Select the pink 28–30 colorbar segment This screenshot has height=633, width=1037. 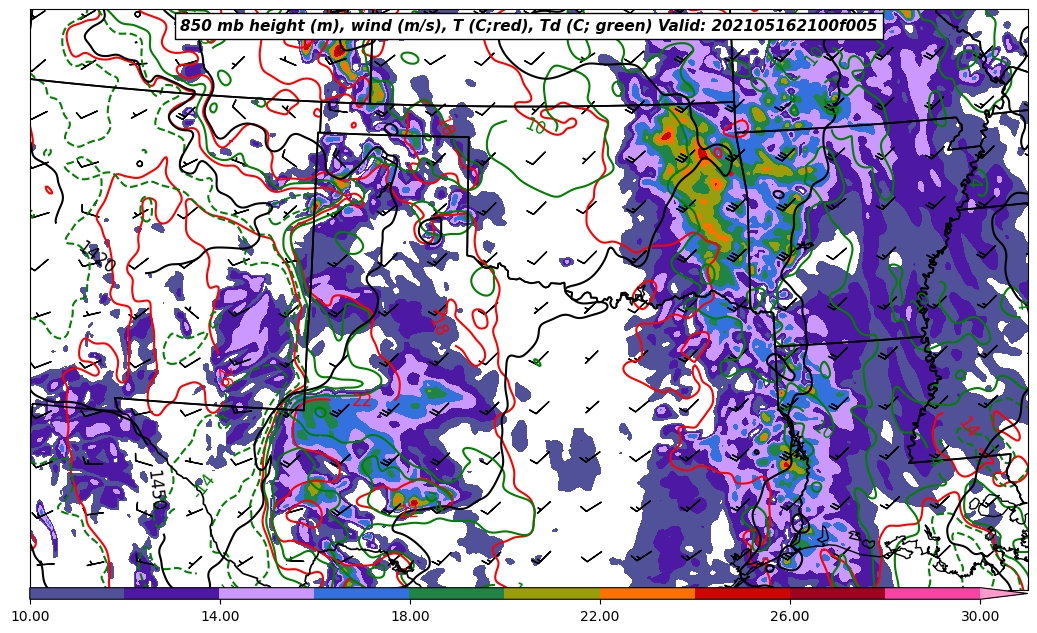(933, 593)
